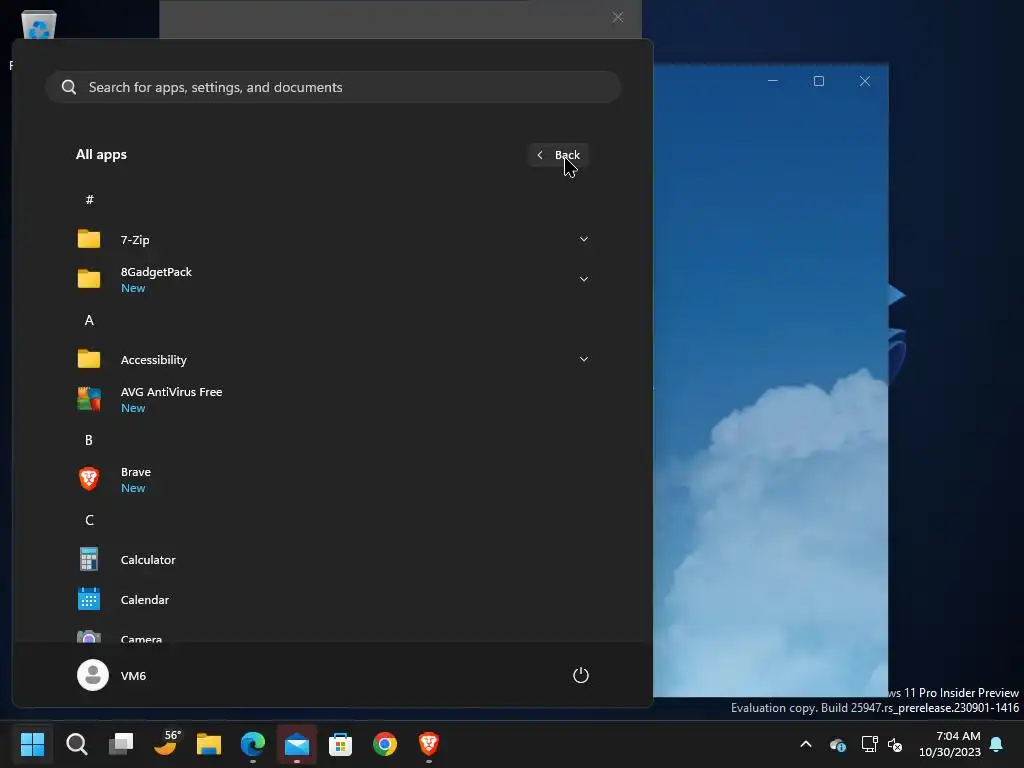Click the Back button in All apps
This screenshot has height=768, width=1024.
coord(558,155)
